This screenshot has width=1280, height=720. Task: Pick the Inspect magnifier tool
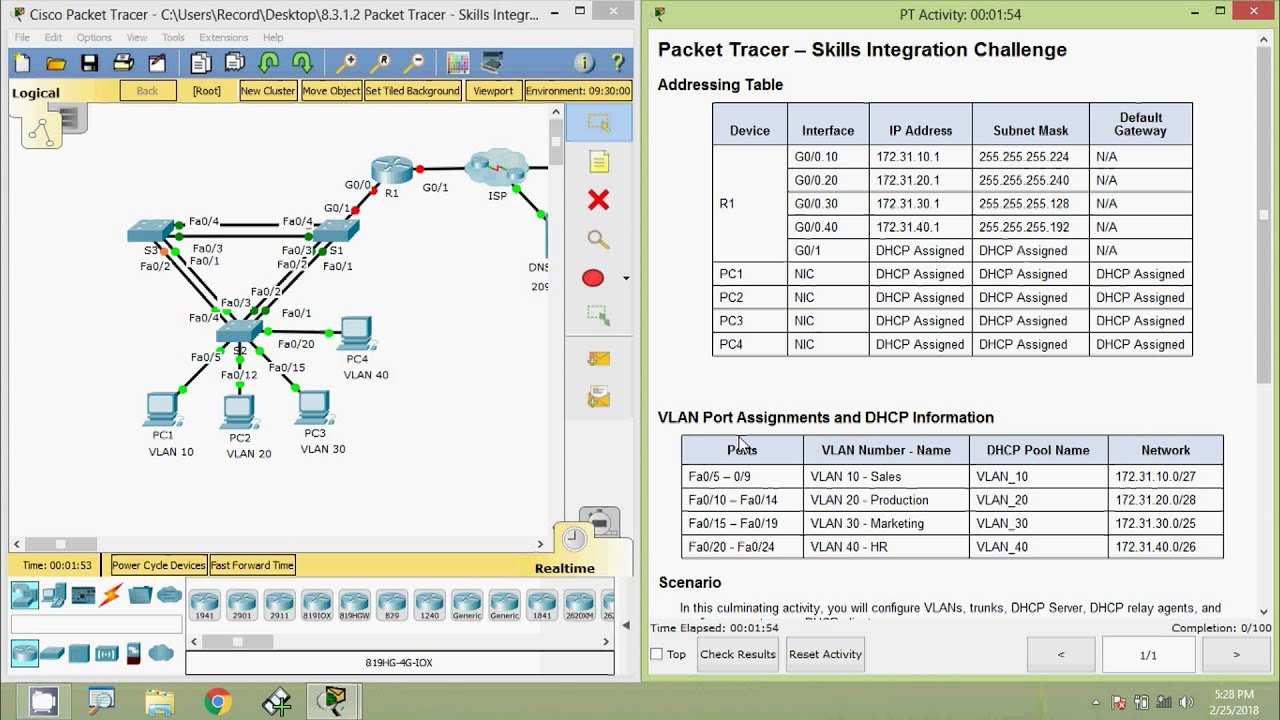pyautogui.click(x=598, y=239)
